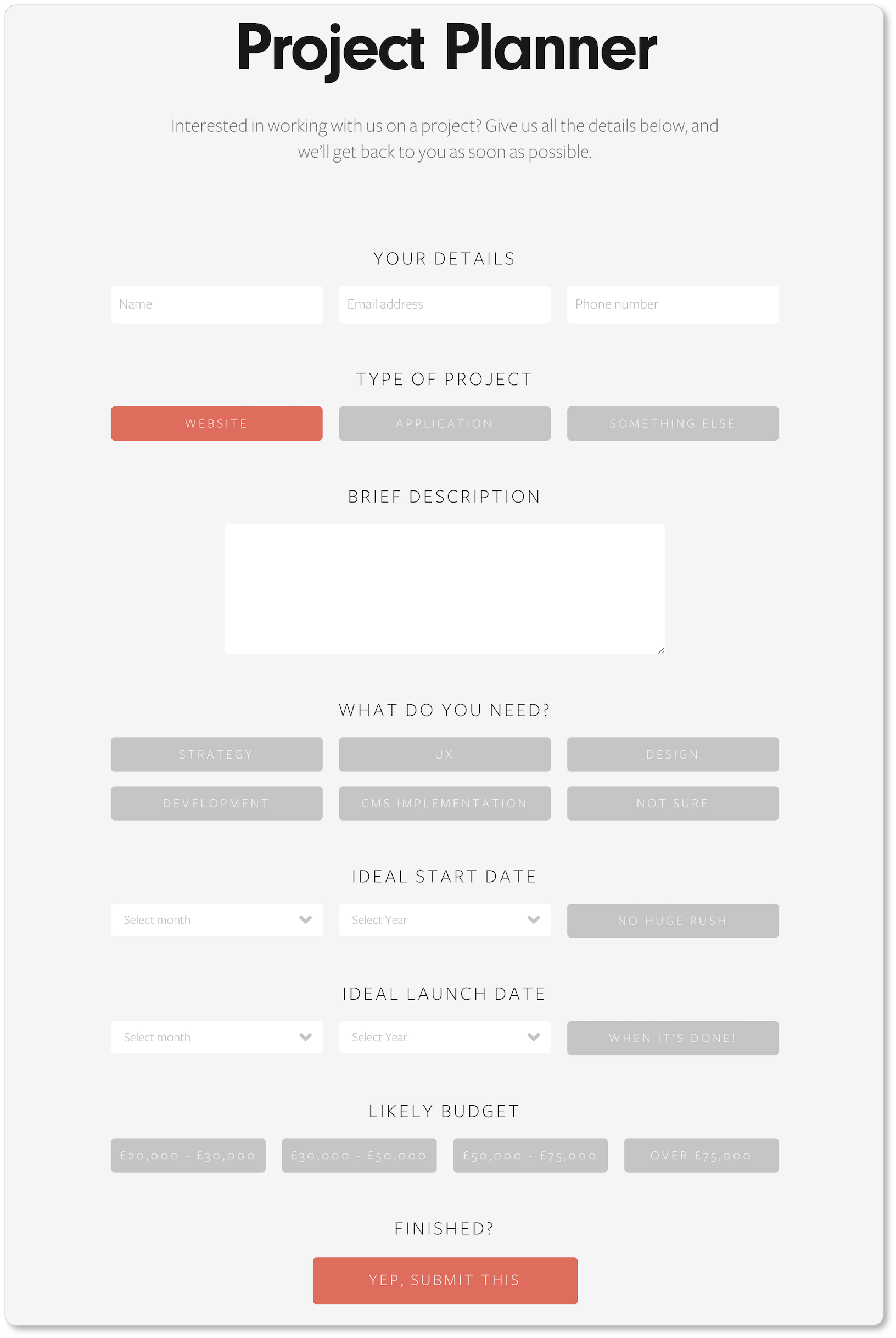Expand the launch date month selector
The height and width of the screenshot is (1338, 896).
pyautogui.click(x=216, y=1037)
